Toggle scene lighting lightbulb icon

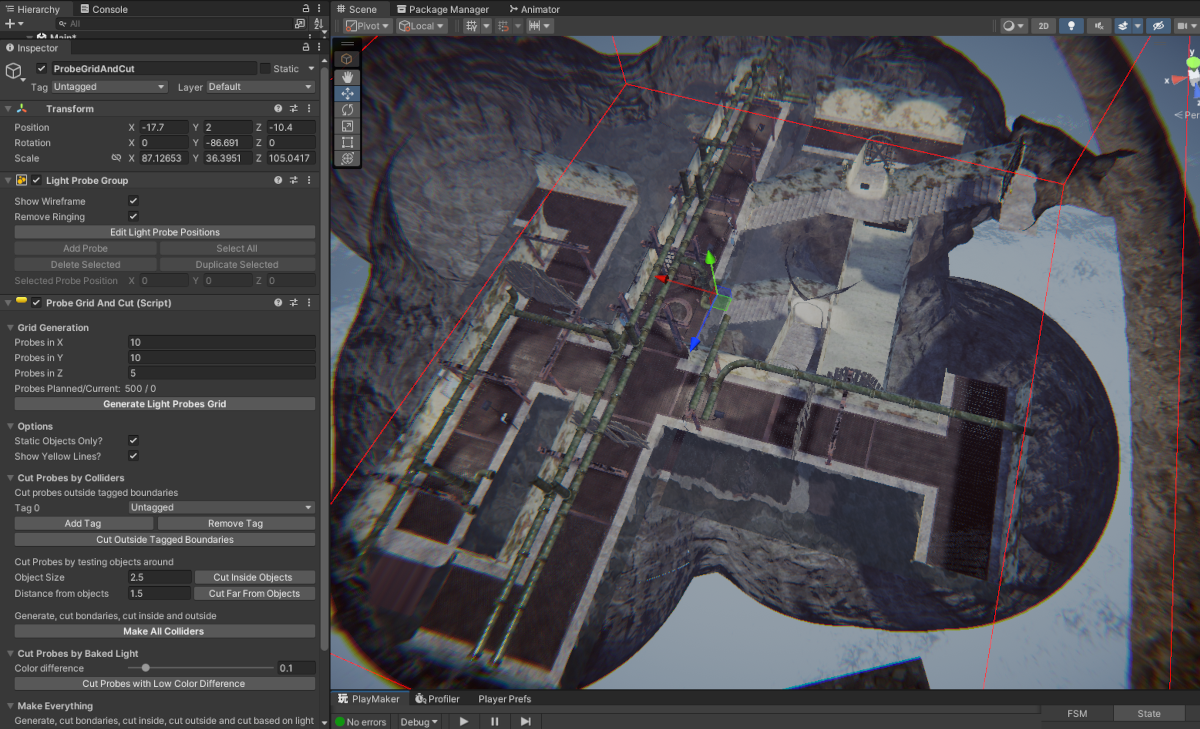(x=1072, y=26)
